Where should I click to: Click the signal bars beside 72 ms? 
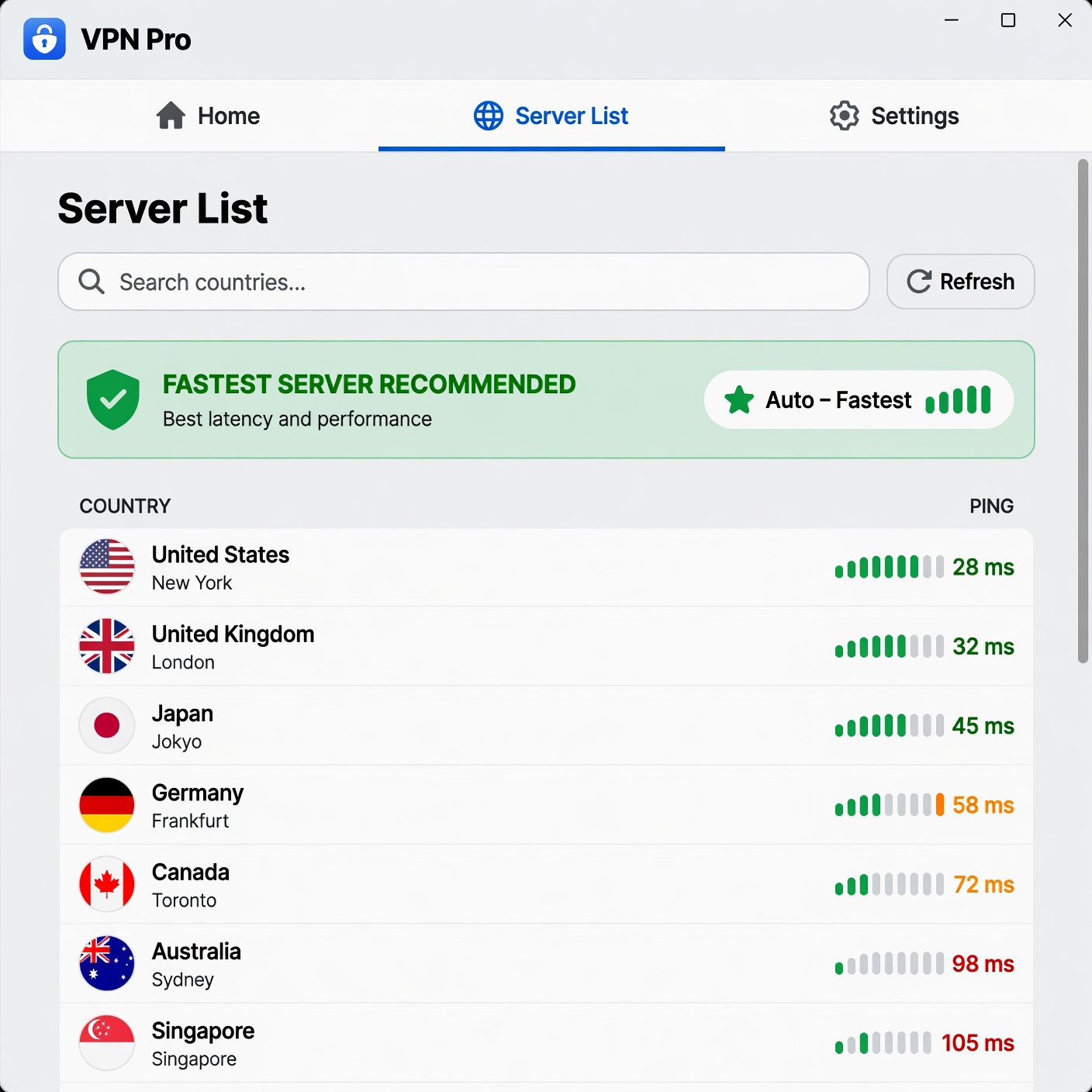click(x=890, y=884)
